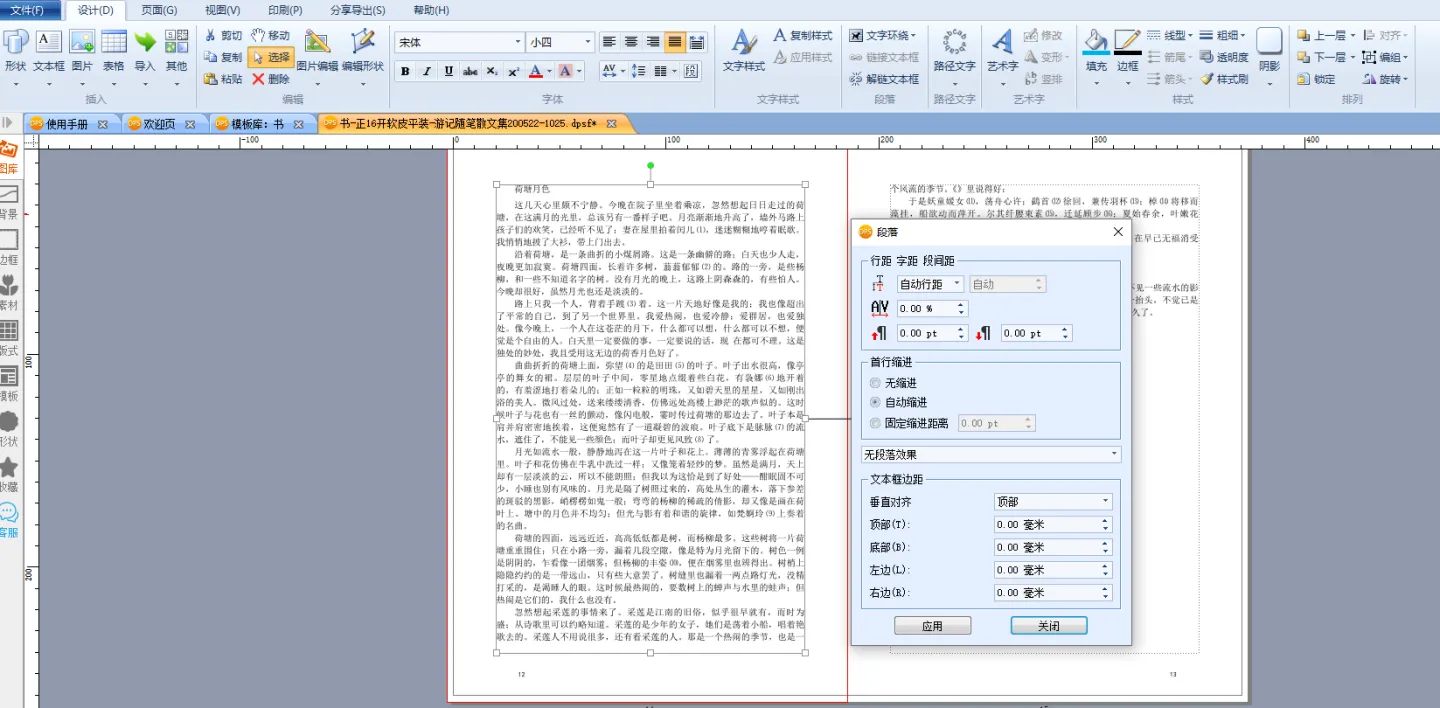Image resolution: width=1440 pixels, height=708 pixels.
Task: Click the Bold formatting icon
Action: pyautogui.click(x=405, y=71)
